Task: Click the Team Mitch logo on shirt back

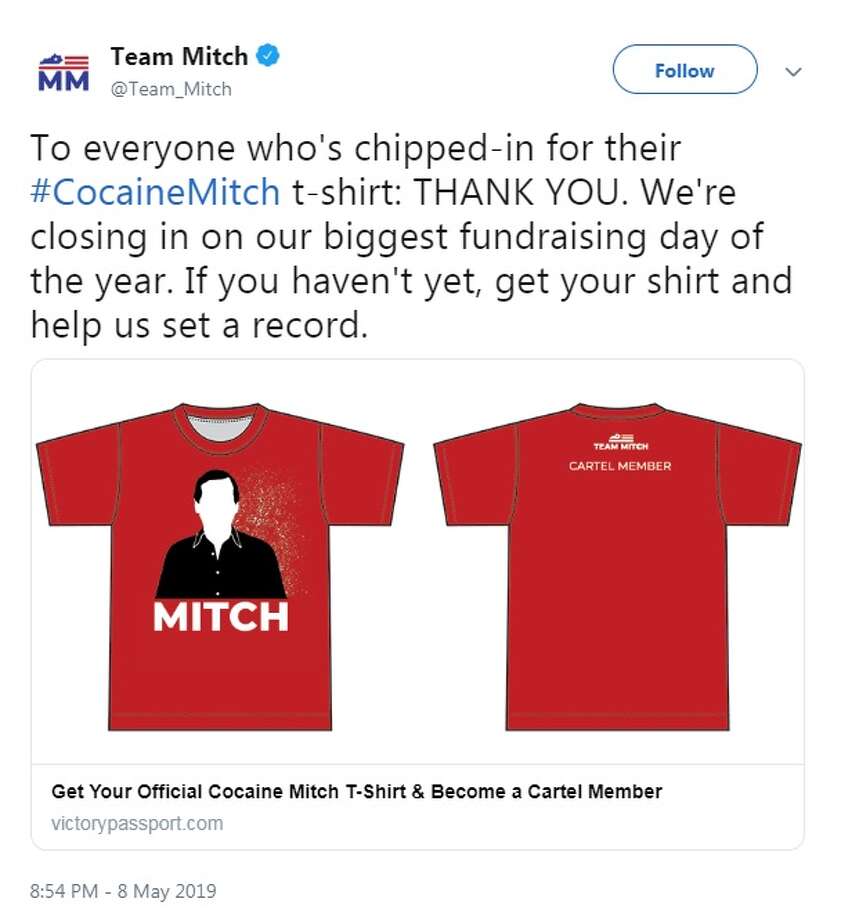Action: point(620,442)
